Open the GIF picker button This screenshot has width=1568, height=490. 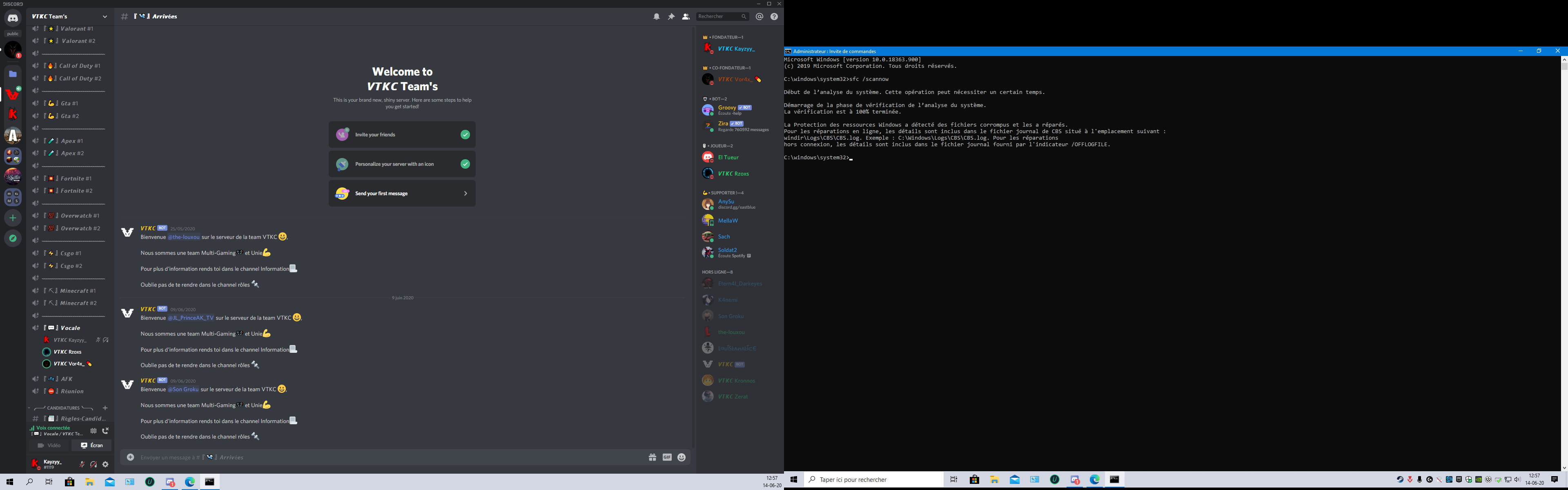tap(667, 457)
